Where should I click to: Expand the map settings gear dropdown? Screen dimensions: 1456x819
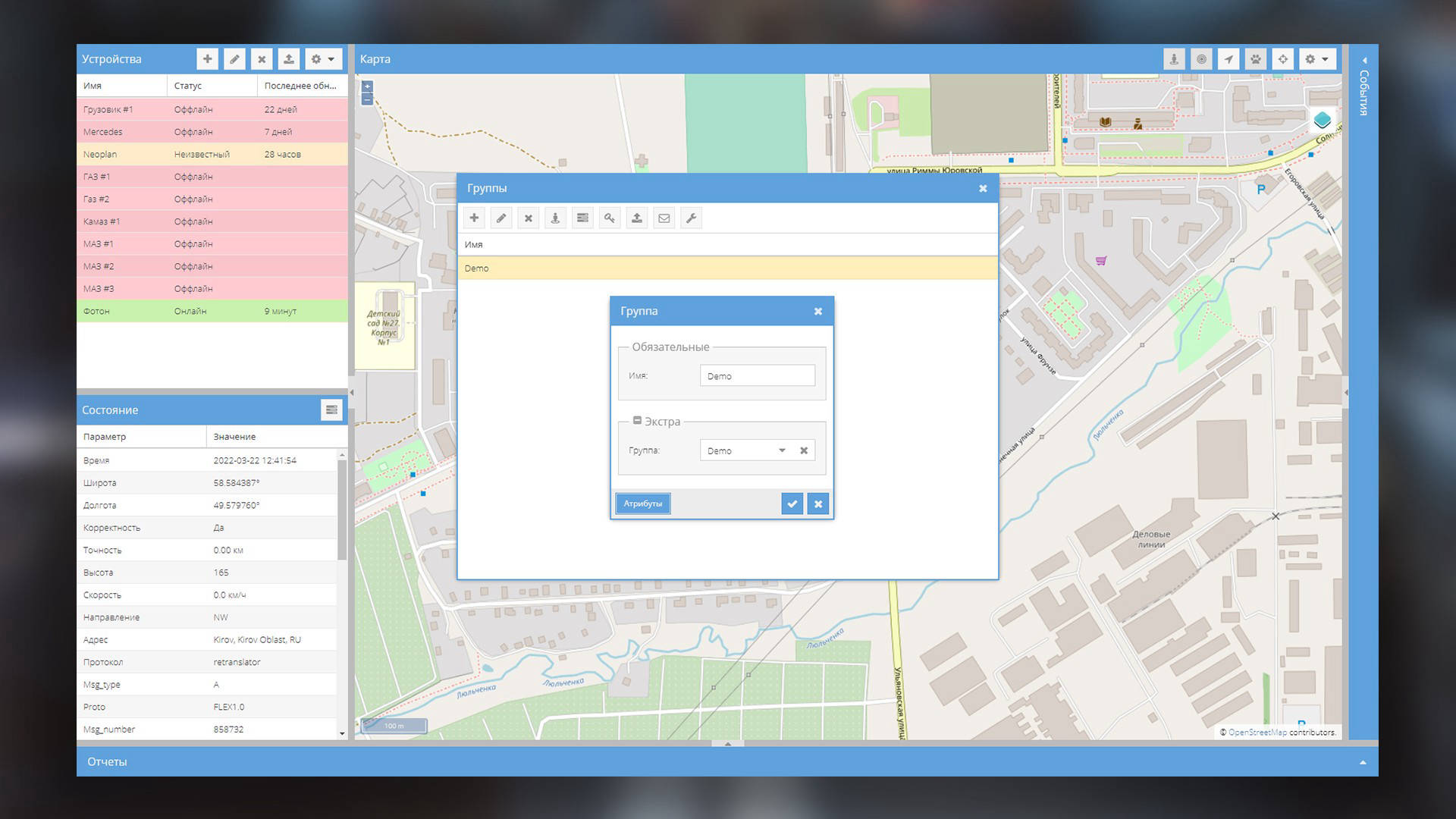[x=1317, y=58]
